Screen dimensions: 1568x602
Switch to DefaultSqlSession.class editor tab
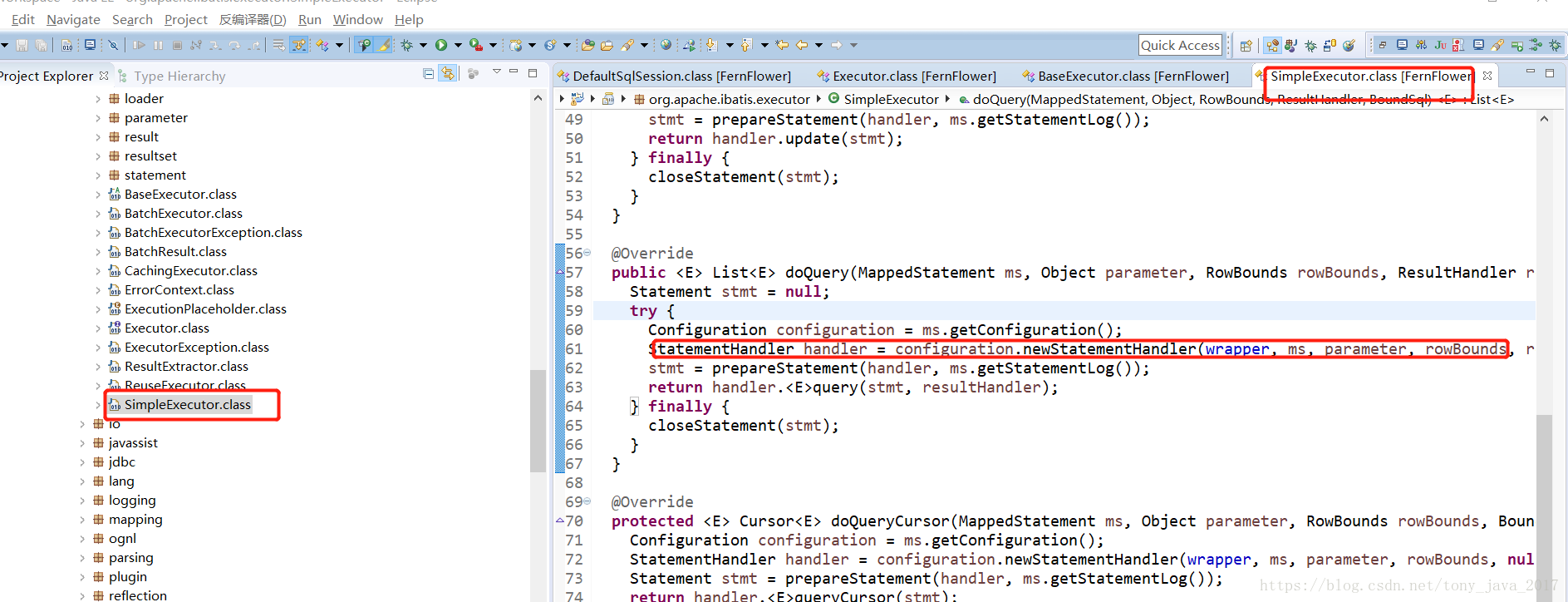pos(675,76)
